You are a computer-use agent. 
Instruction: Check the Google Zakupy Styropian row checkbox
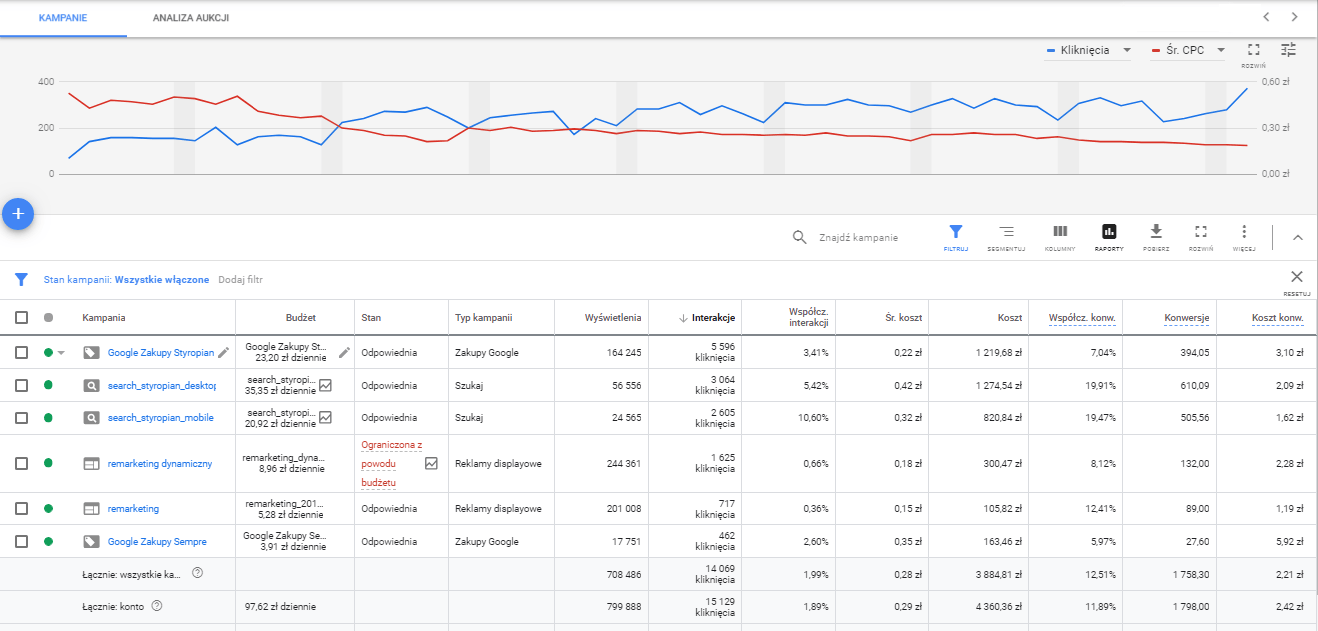click(21, 353)
